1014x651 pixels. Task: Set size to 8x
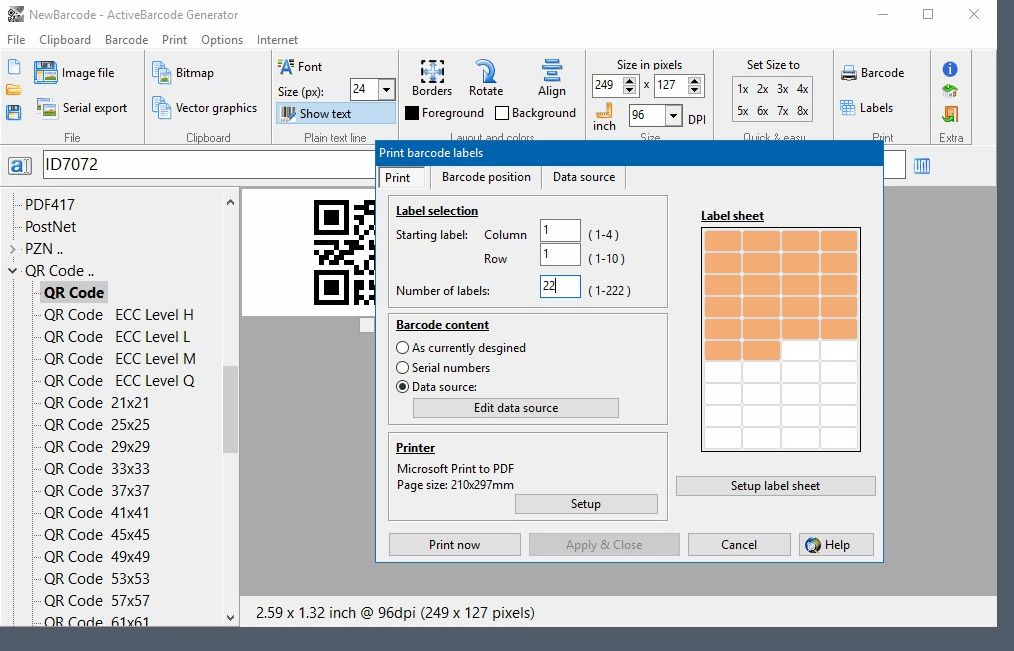(x=803, y=111)
